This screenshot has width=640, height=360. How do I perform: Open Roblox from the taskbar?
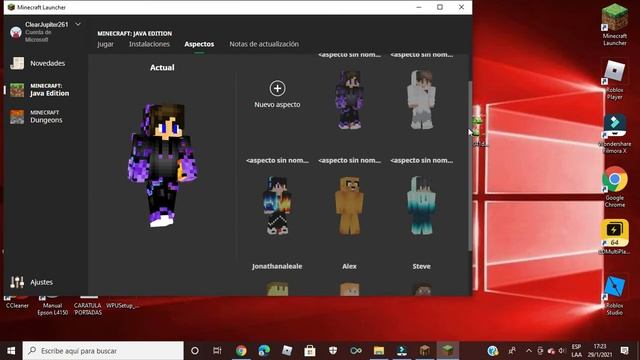point(287,351)
